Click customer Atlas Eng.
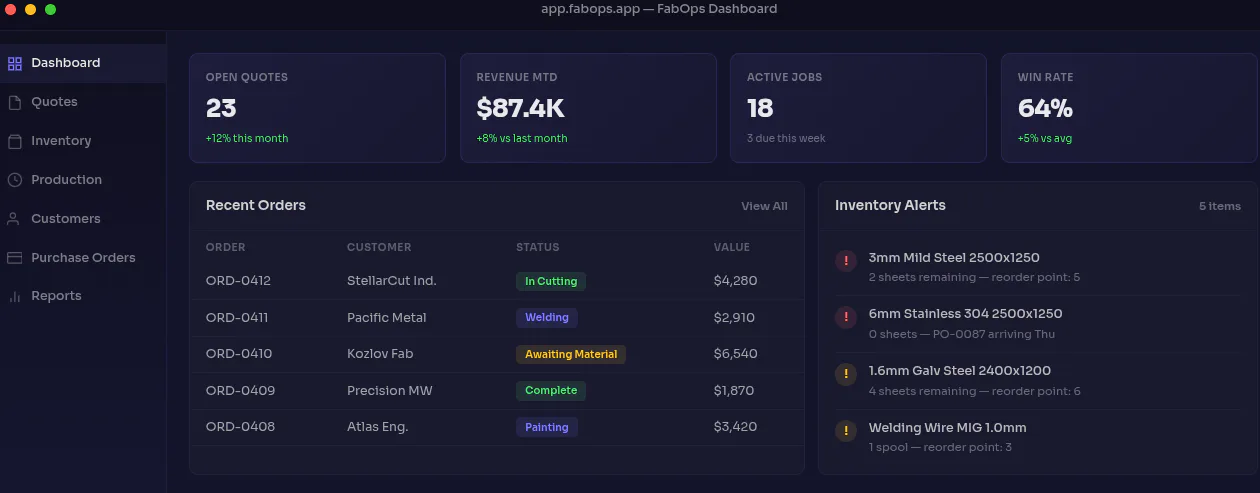 (378, 427)
